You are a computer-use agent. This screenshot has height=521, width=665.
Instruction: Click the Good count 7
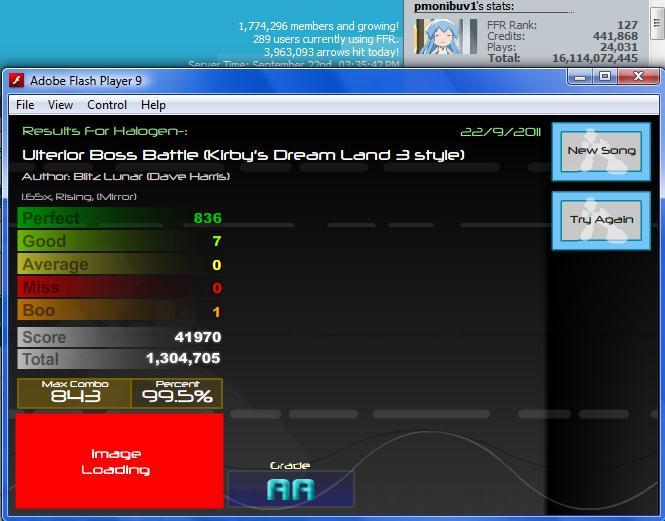[x=217, y=241]
